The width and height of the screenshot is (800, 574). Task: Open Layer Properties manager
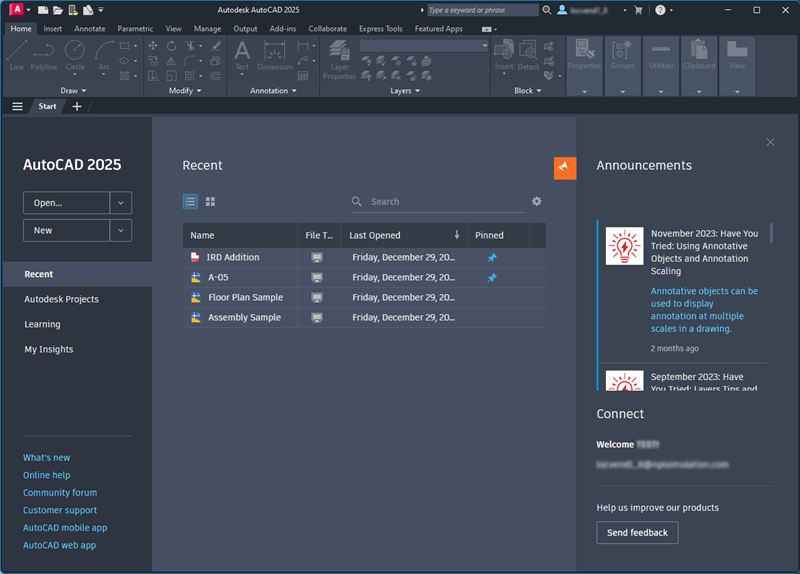pyautogui.click(x=339, y=60)
